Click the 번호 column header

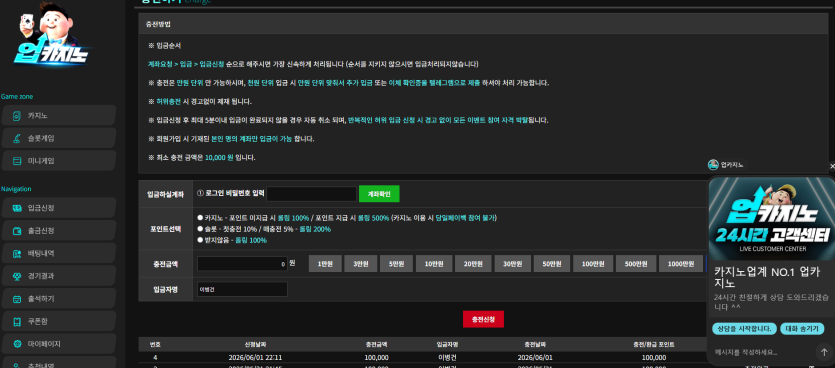coord(155,344)
